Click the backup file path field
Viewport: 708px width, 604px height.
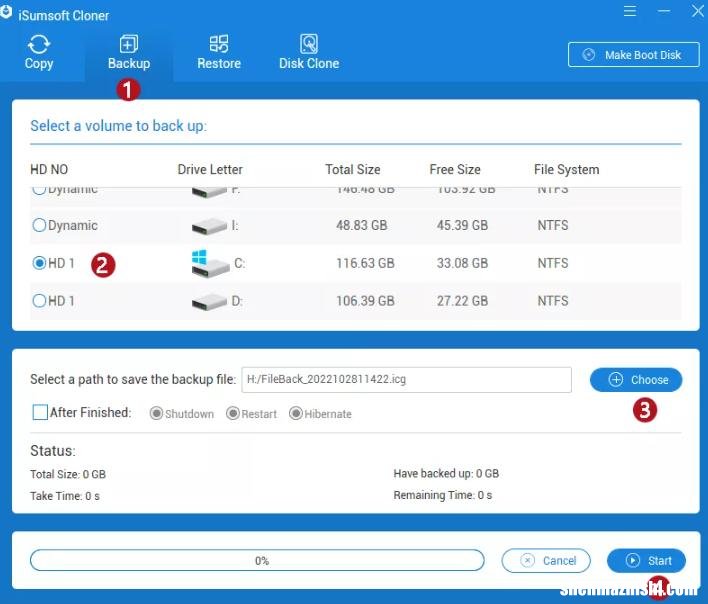pos(406,380)
